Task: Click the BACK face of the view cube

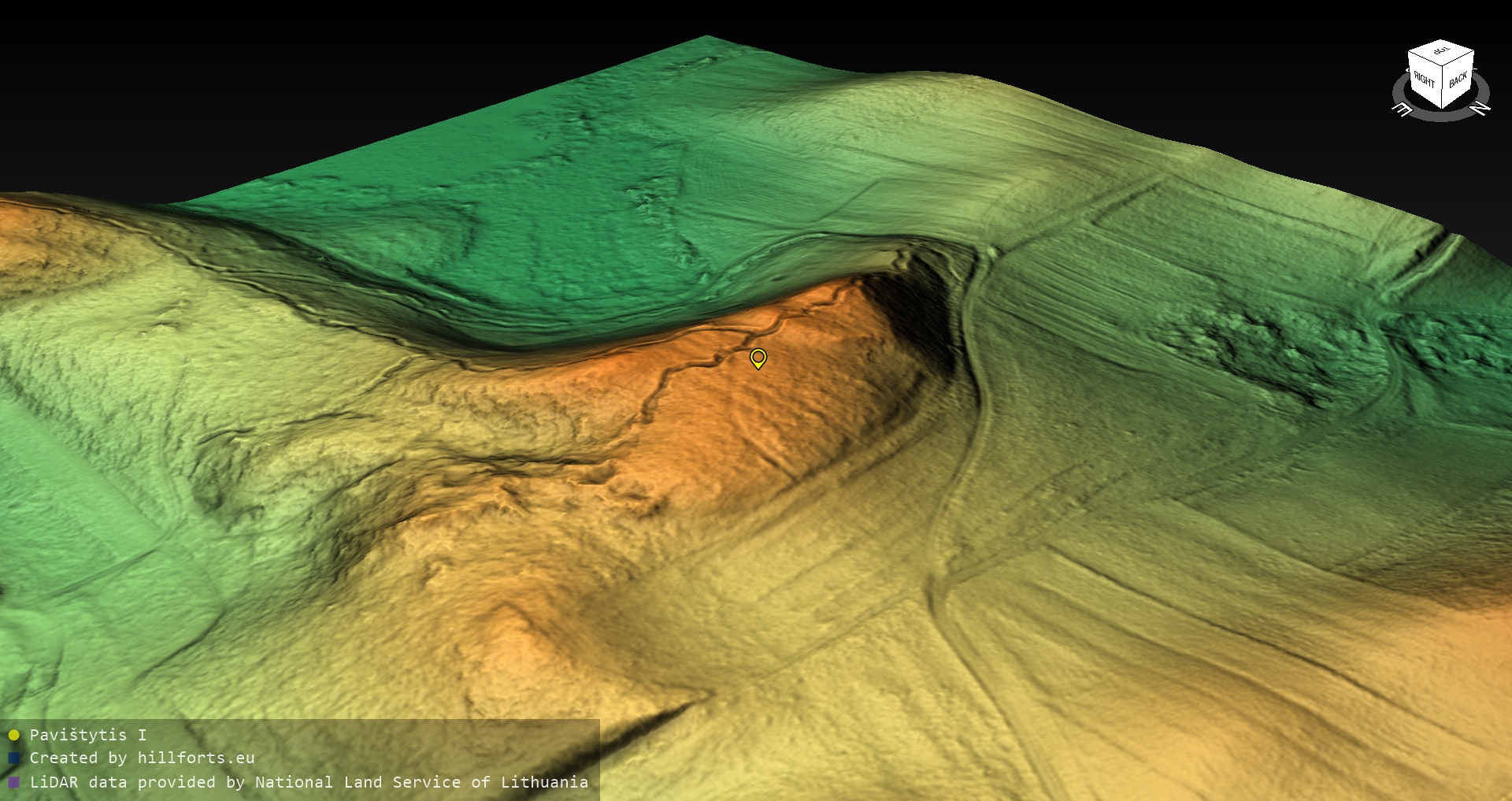Action: (x=1458, y=79)
